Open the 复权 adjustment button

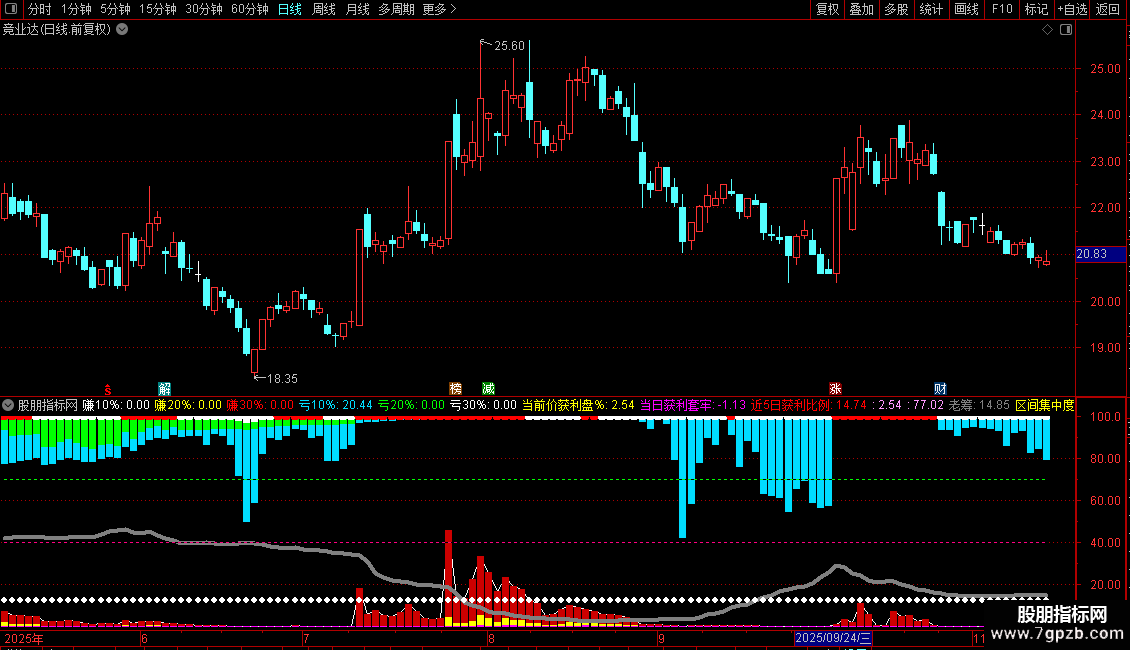[827, 9]
